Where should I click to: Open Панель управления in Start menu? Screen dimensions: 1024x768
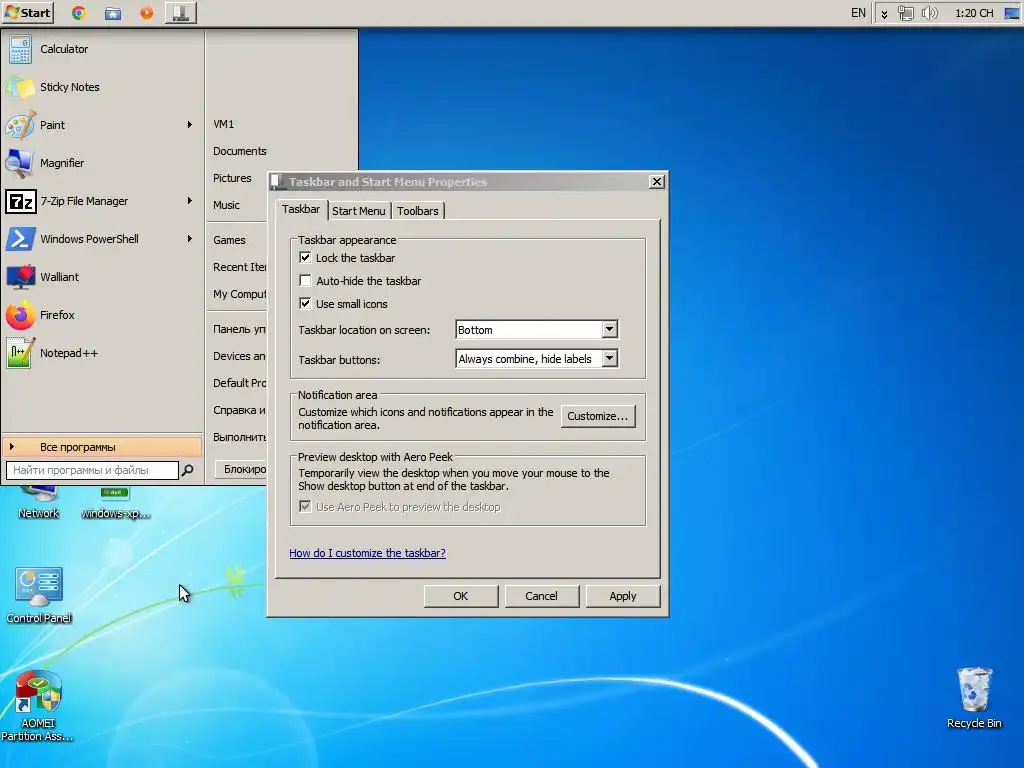[x=238, y=329]
